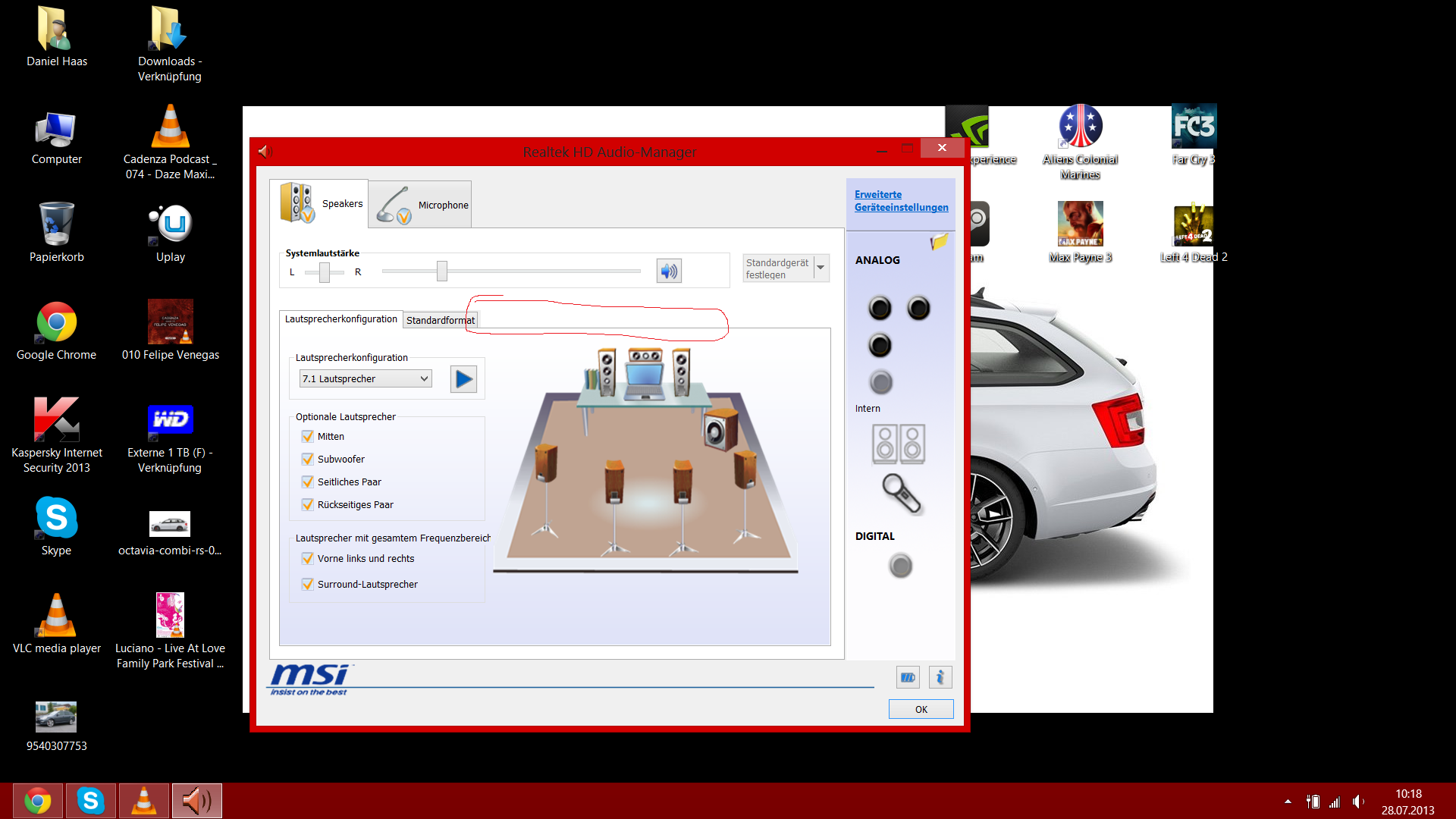Click top-left analog jack connector
The height and width of the screenshot is (819, 1456).
click(x=880, y=308)
